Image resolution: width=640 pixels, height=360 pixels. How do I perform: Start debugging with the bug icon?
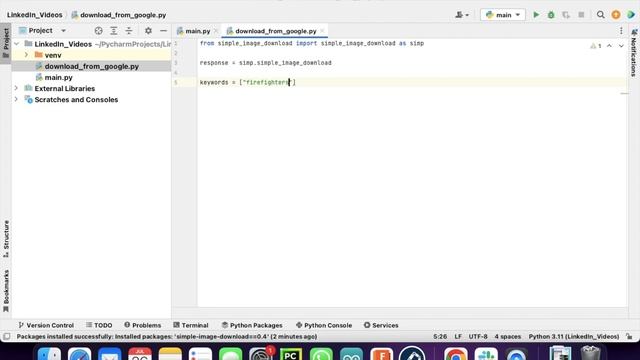(x=551, y=15)
